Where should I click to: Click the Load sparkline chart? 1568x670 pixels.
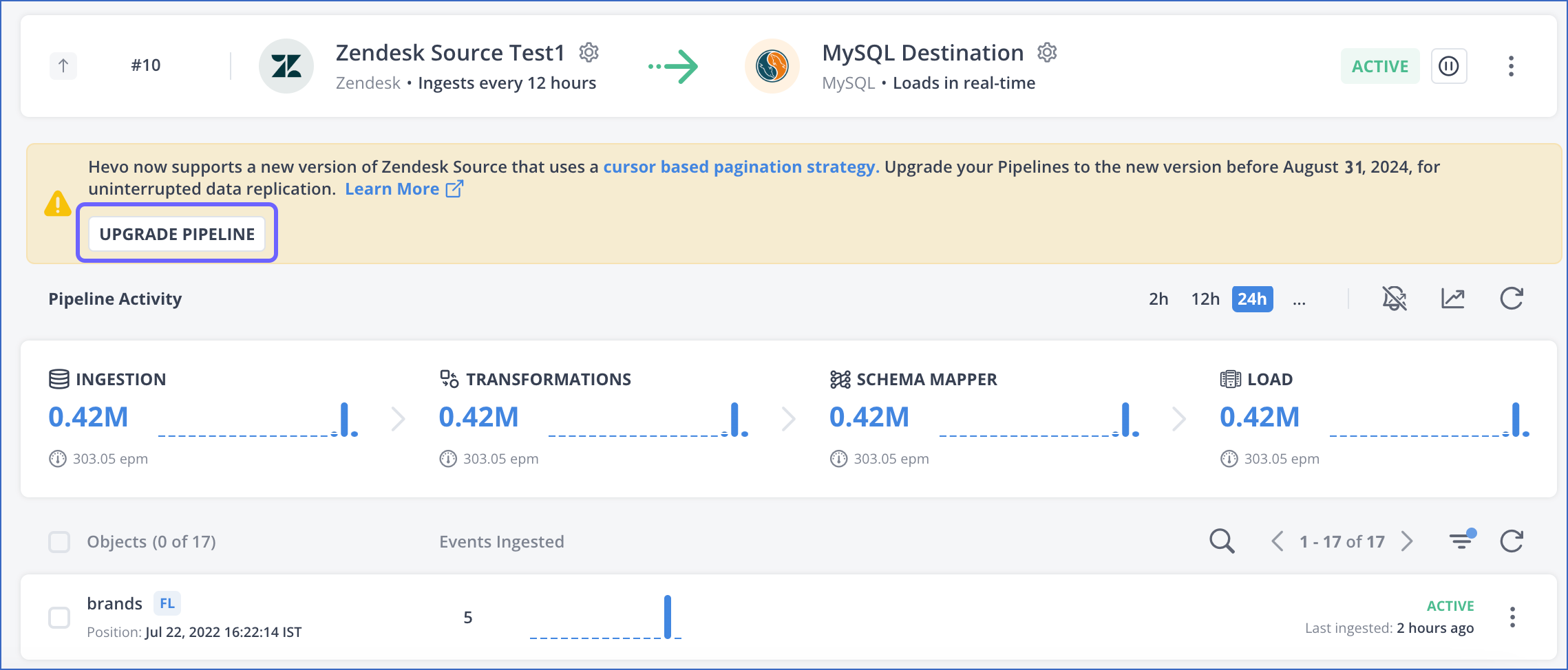[1430, 420]
